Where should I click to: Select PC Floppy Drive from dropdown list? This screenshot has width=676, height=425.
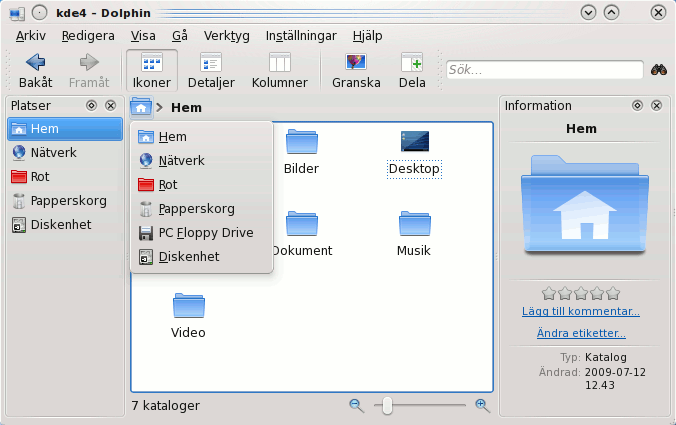point(205,233)
